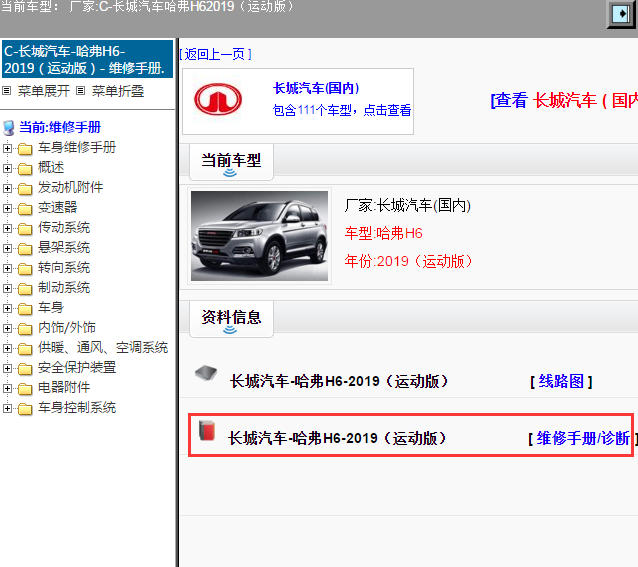Expand the 供暖、通风、空调系统 tree node
The image size is (638, 567).
(7, 348)
